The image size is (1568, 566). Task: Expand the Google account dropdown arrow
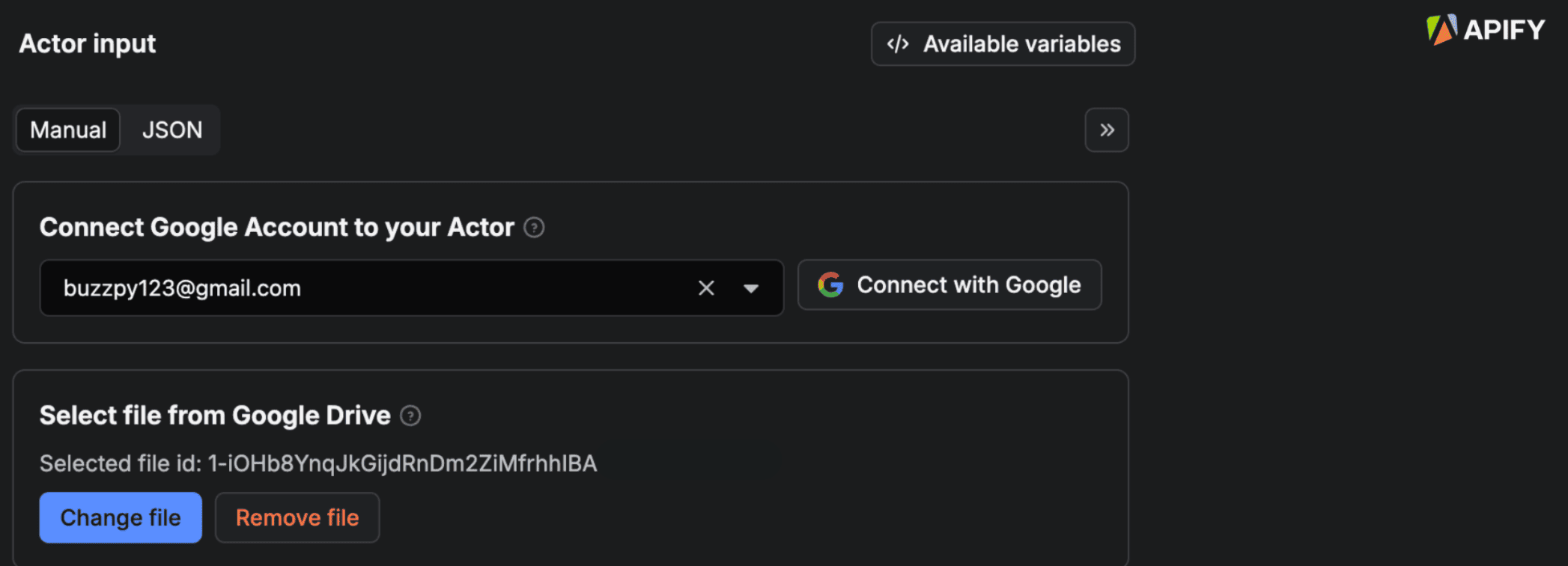coord(751,288)
